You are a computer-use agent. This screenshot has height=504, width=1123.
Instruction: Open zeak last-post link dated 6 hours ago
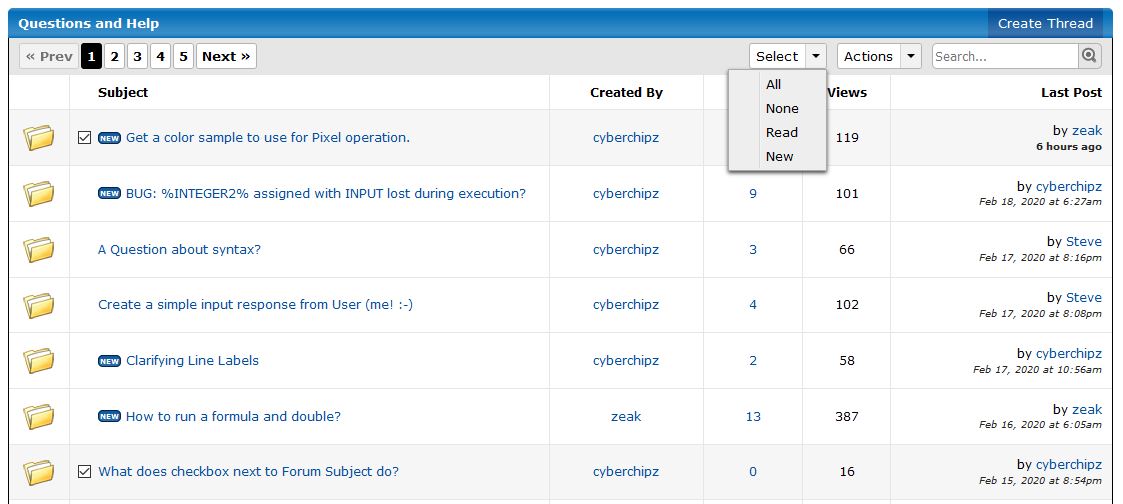(1086, 130)
